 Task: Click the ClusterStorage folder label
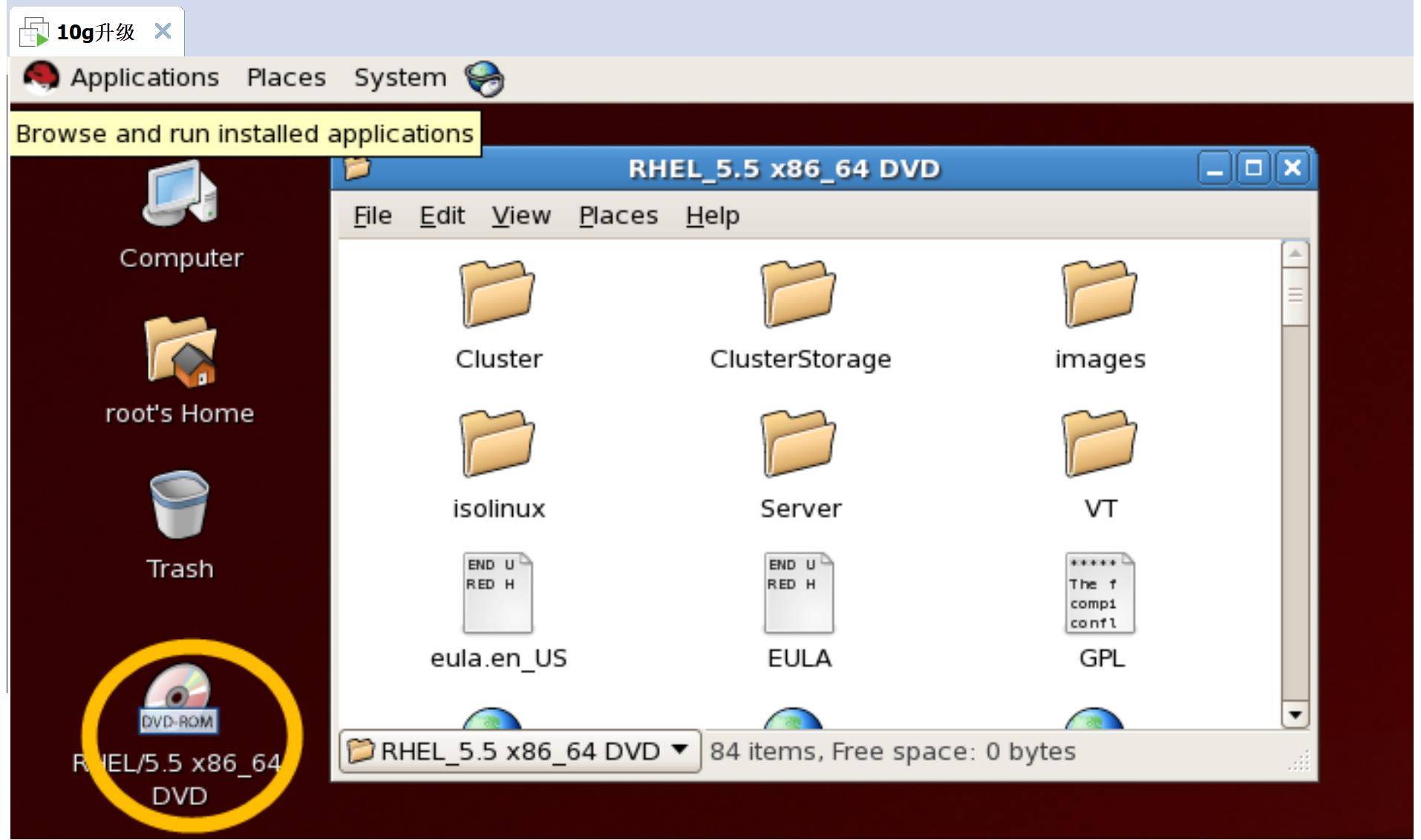800,359
